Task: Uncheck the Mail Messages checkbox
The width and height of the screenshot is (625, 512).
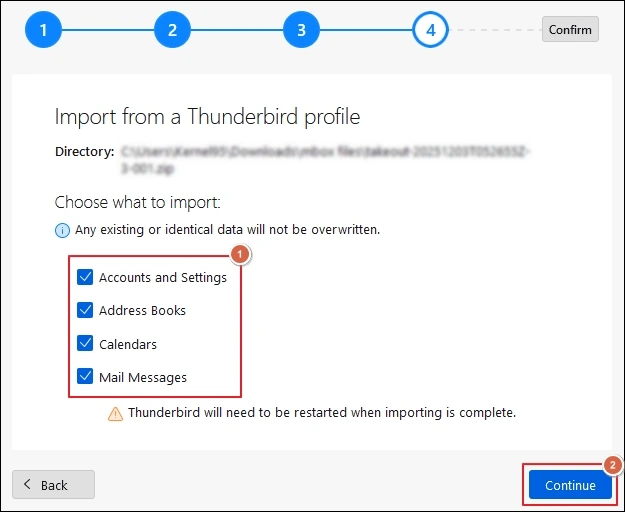Action: pyautogui.click(x=85, y=377)
